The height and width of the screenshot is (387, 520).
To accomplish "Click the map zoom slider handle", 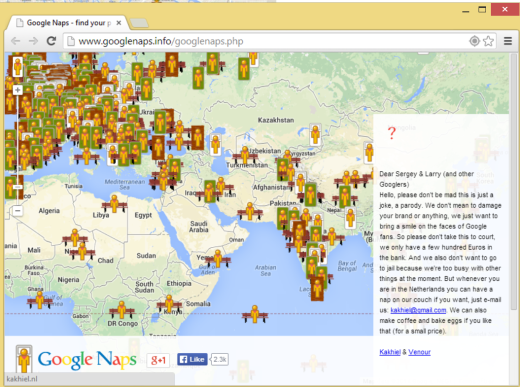I will (18, 187).
